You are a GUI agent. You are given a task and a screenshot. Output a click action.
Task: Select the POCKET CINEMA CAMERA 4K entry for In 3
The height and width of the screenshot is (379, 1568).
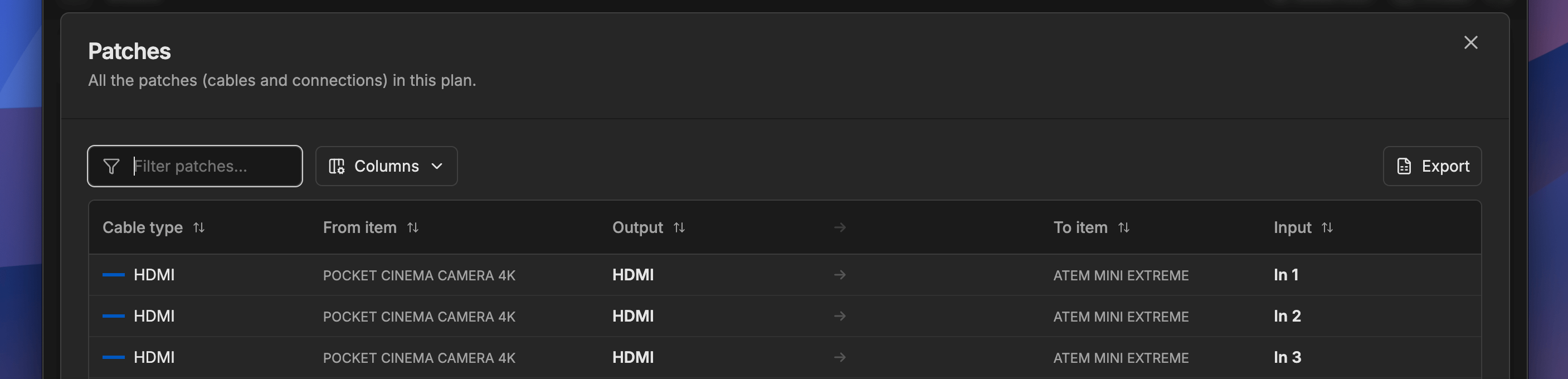click(419, 358)
